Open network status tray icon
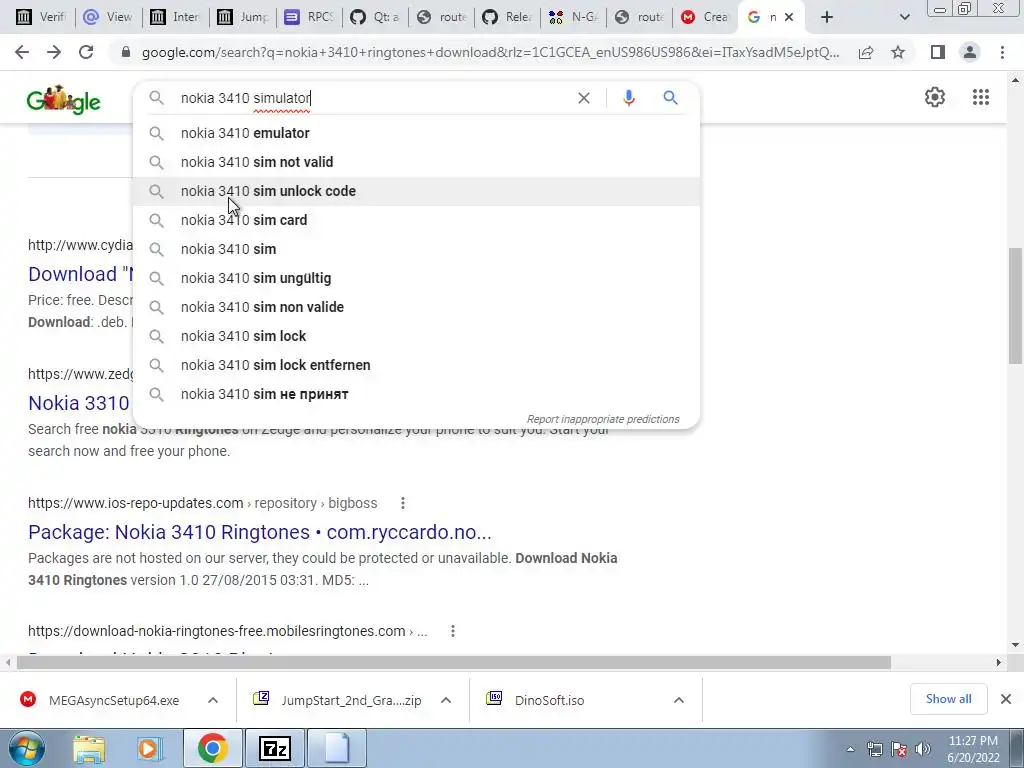This screenshot has height=768, width=1024. 874,749
